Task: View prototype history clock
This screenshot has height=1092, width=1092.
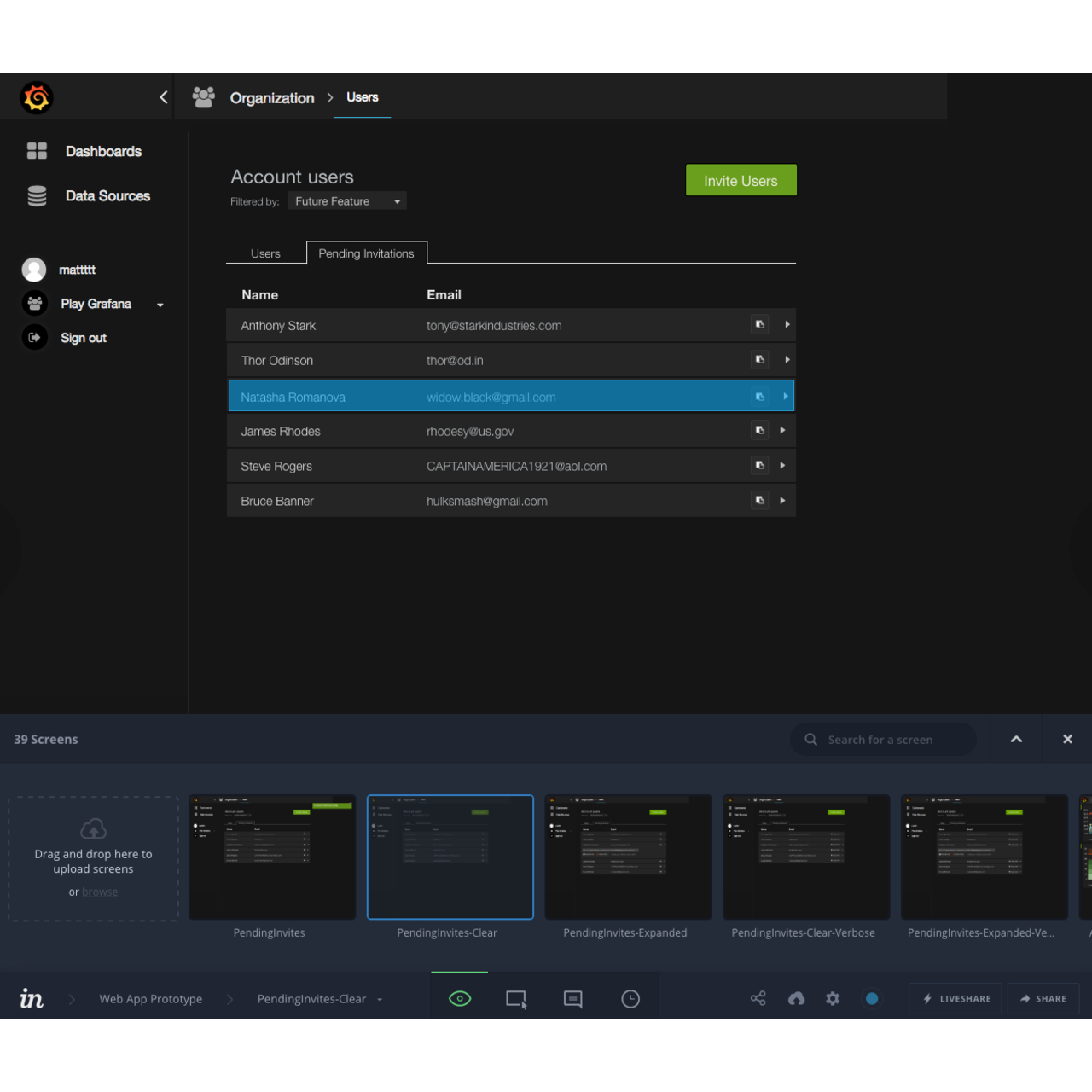Action: coord(630,998)
